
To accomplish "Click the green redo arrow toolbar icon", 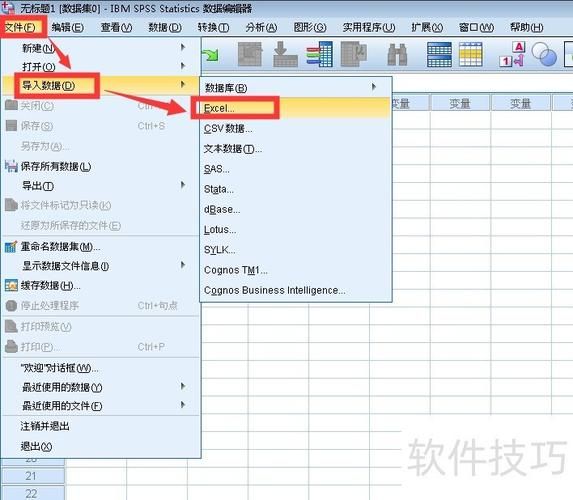I will pos(210,55).
